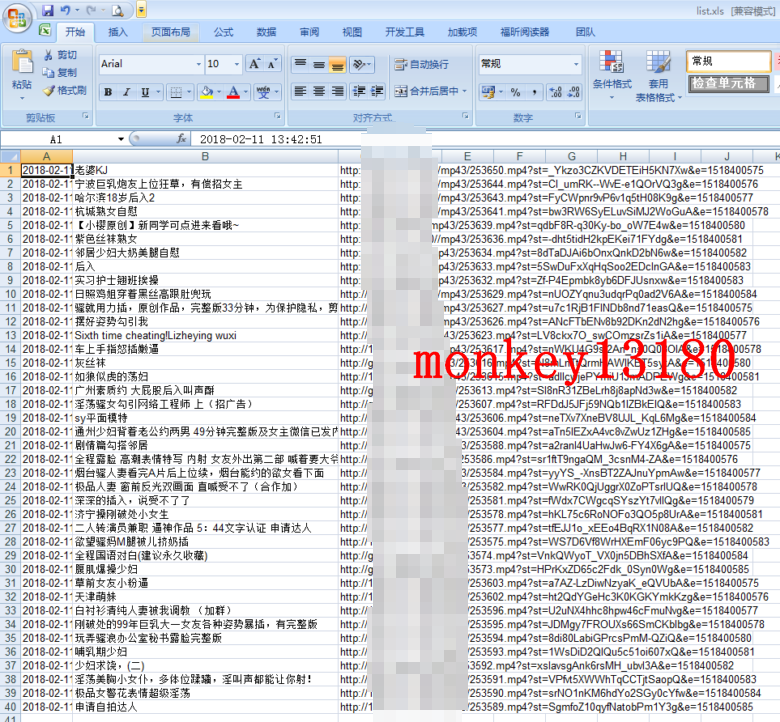Click the Increase Font Size icon
Screen dimensions: 780x722
coord(253,64)
